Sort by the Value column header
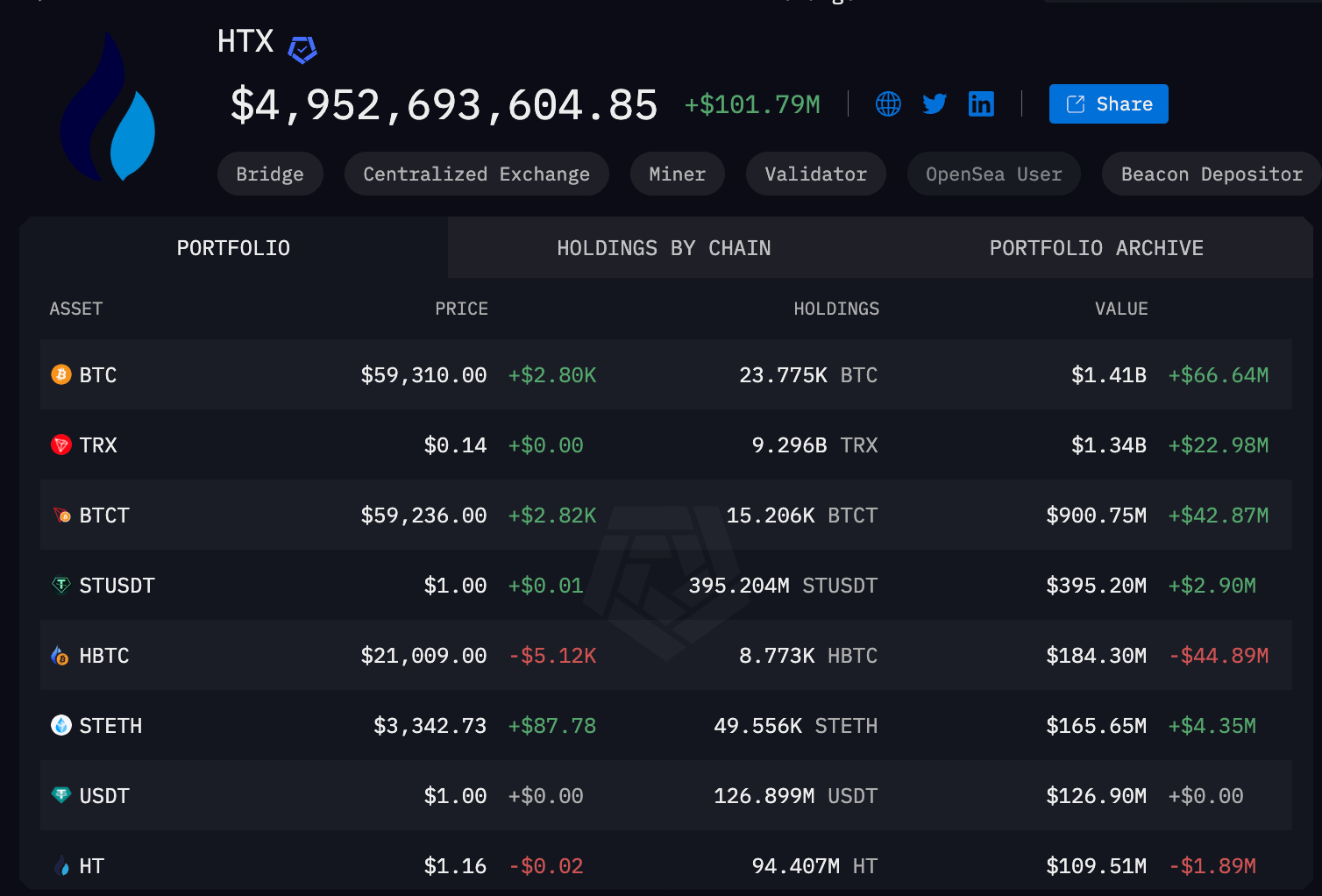This screenshot has width=1322, height=896. (x=1121, y=309)
